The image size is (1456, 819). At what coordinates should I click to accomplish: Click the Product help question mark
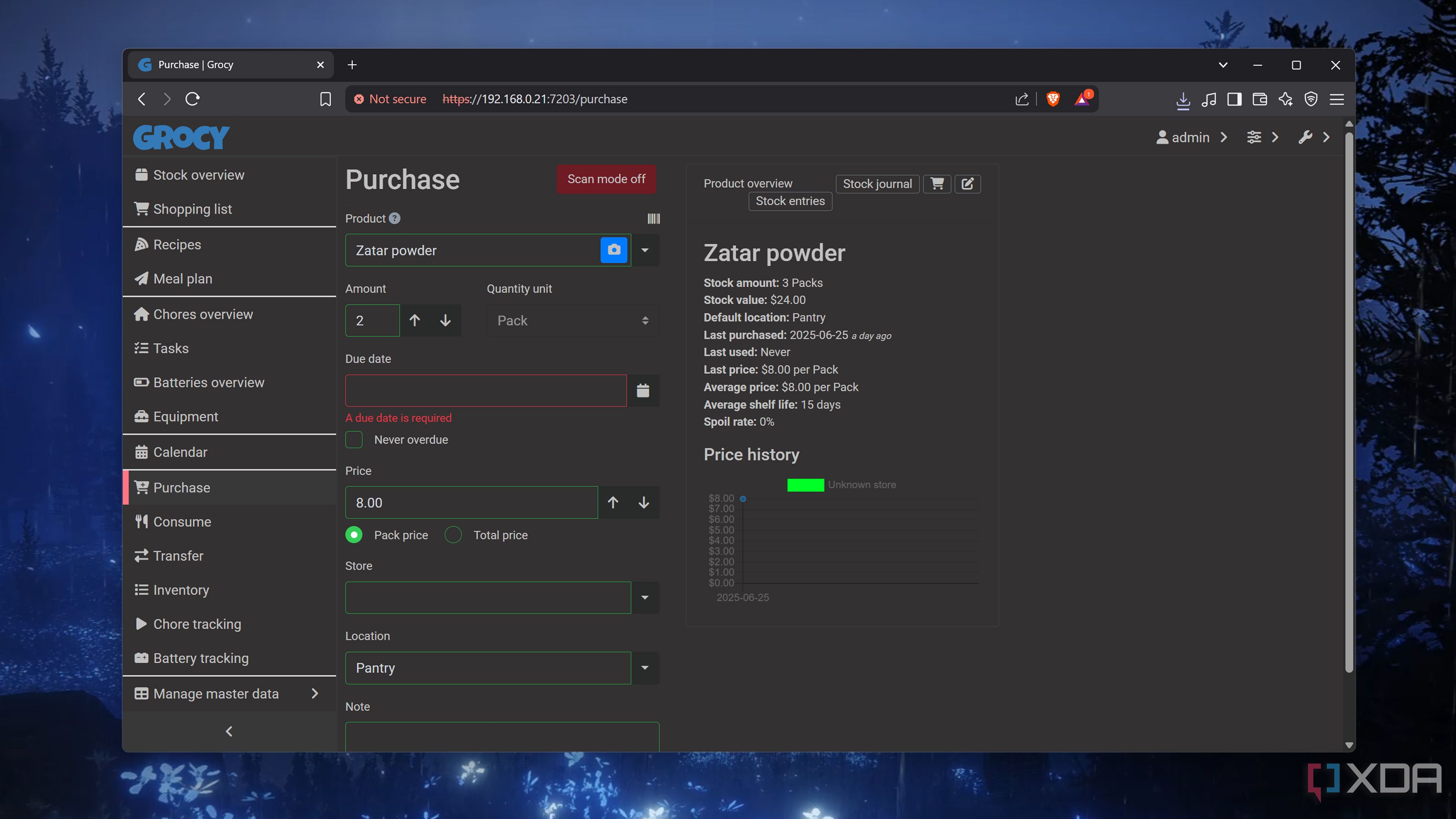(x=394, y=218)
